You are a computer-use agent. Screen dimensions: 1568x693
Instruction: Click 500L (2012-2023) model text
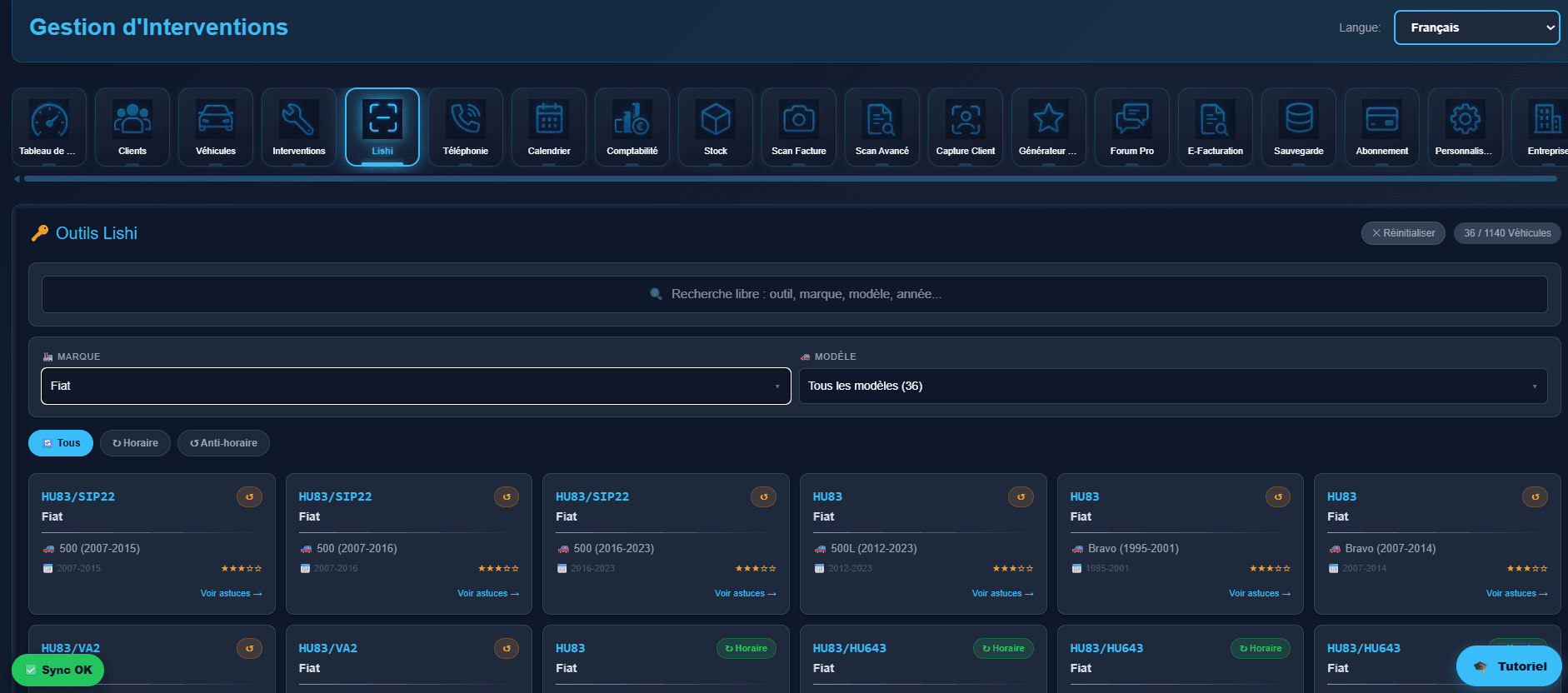click(x=874, y=549)
